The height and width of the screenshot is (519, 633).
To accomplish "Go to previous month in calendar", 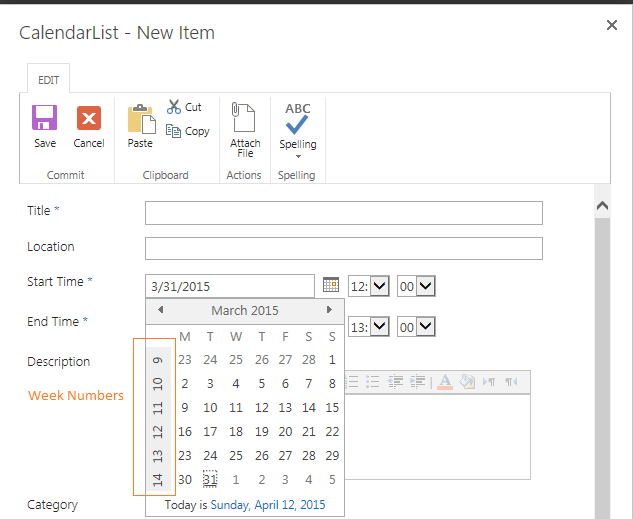I will pyautogui.click(x=160, y=310).
